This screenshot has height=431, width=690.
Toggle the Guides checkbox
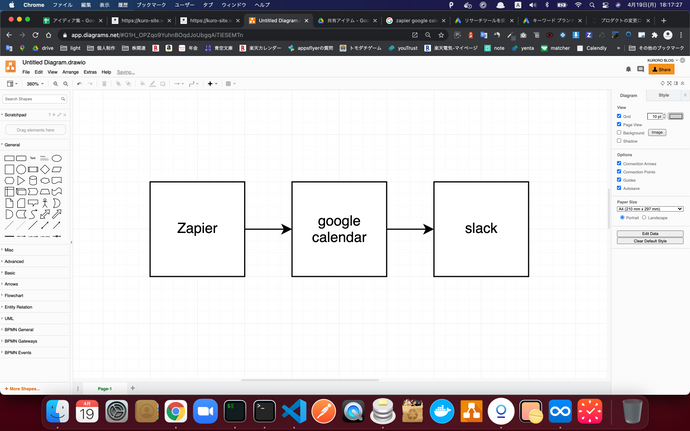pos(619,180)
